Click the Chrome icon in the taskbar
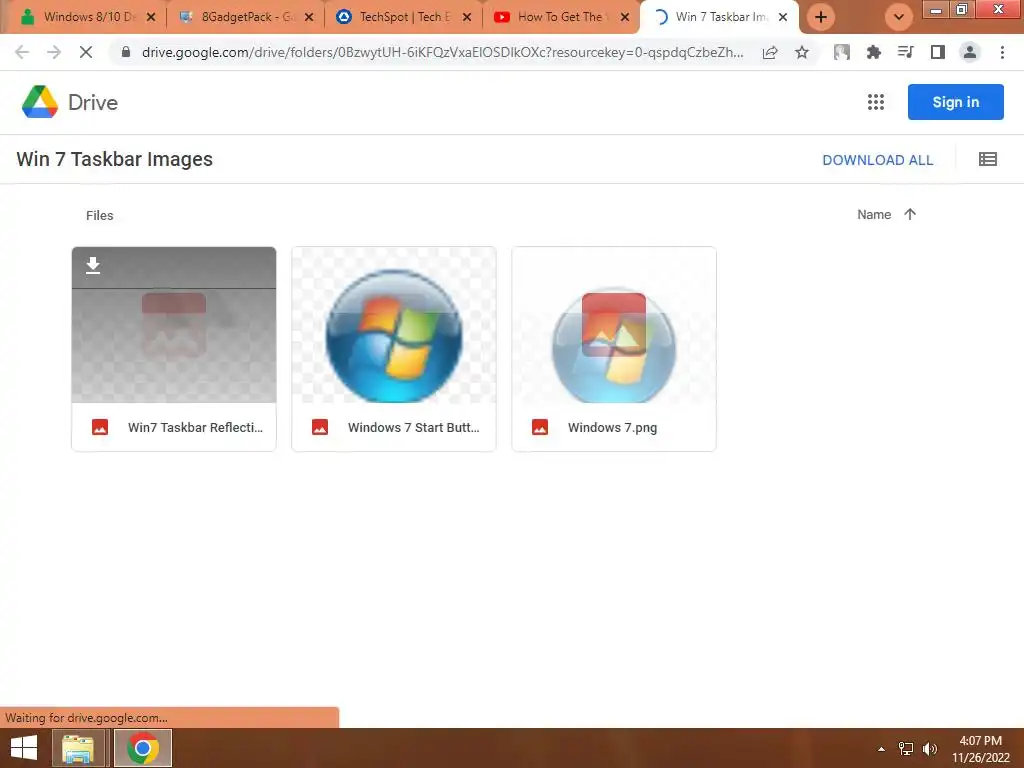 [143, 748]
